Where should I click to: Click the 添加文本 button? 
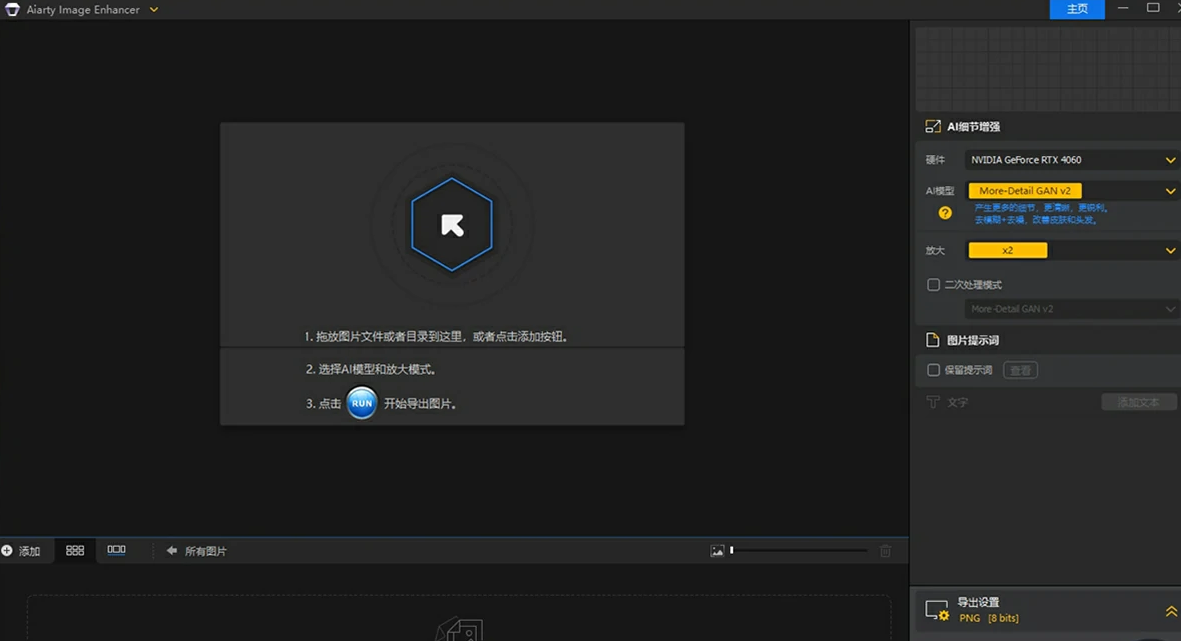1138,402
